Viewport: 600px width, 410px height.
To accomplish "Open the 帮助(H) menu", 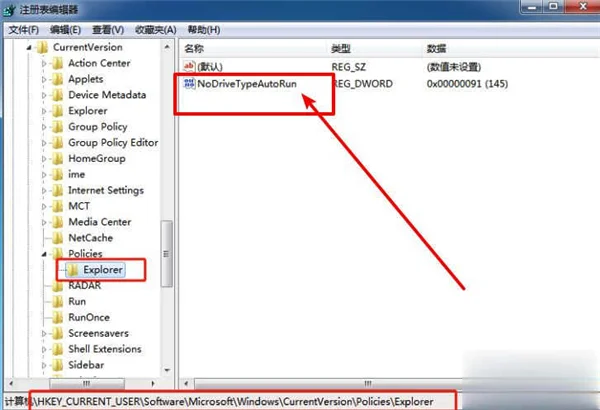I will pyautogui.click(x=204, y=30).
